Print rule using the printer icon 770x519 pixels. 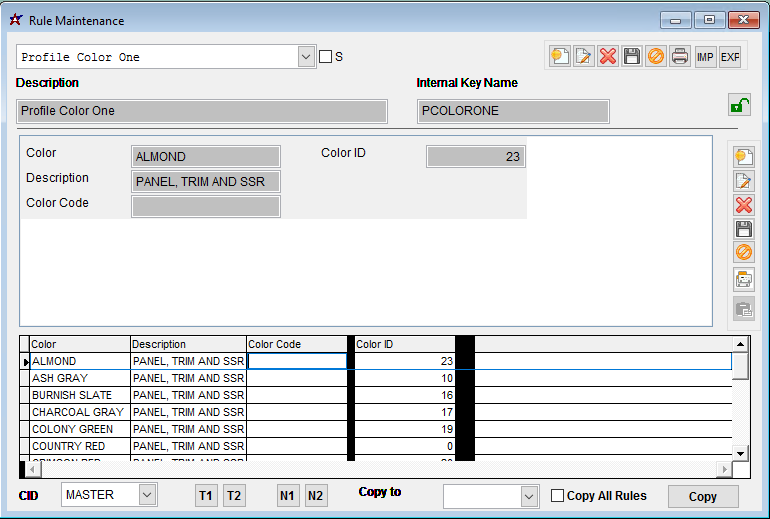click(x=680, y=57)
